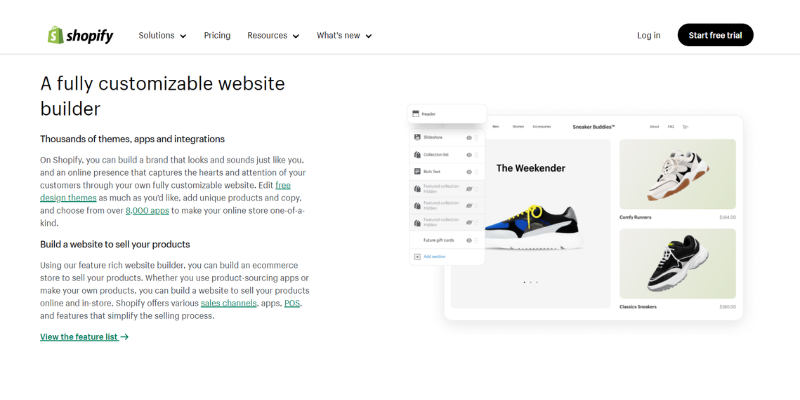Go to the Pricing page
800x400 pixels.
point(217,35)
